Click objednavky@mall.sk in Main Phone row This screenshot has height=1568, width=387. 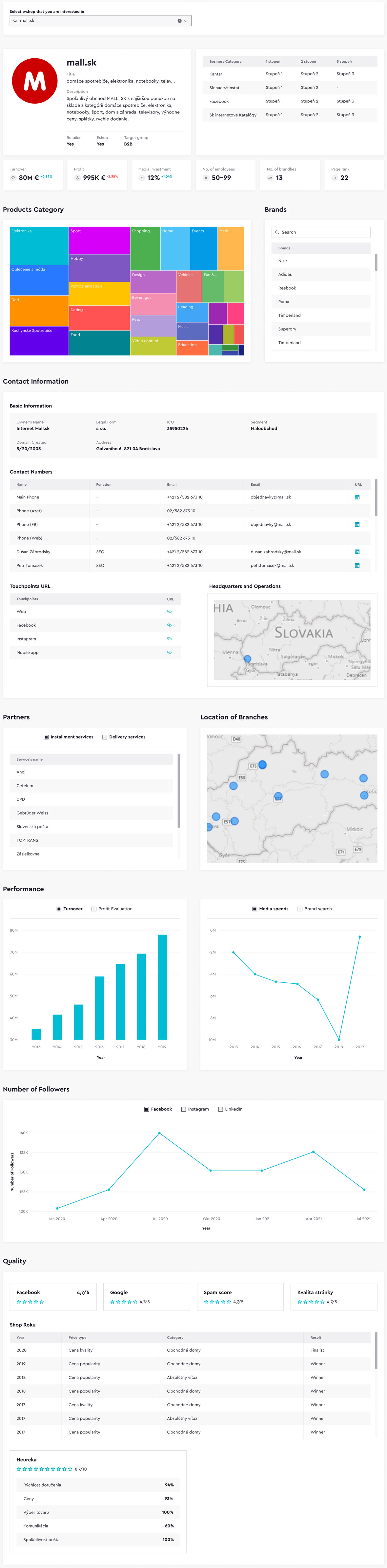pyautogui.click(x=271, y=497)
